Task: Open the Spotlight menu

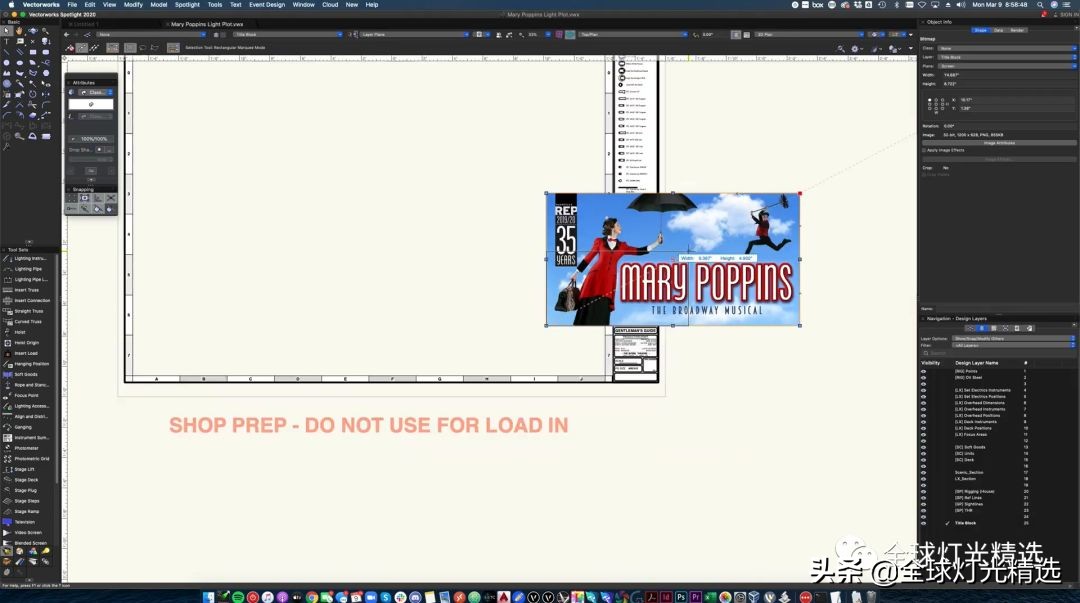Action: click(x=187, y=5)
